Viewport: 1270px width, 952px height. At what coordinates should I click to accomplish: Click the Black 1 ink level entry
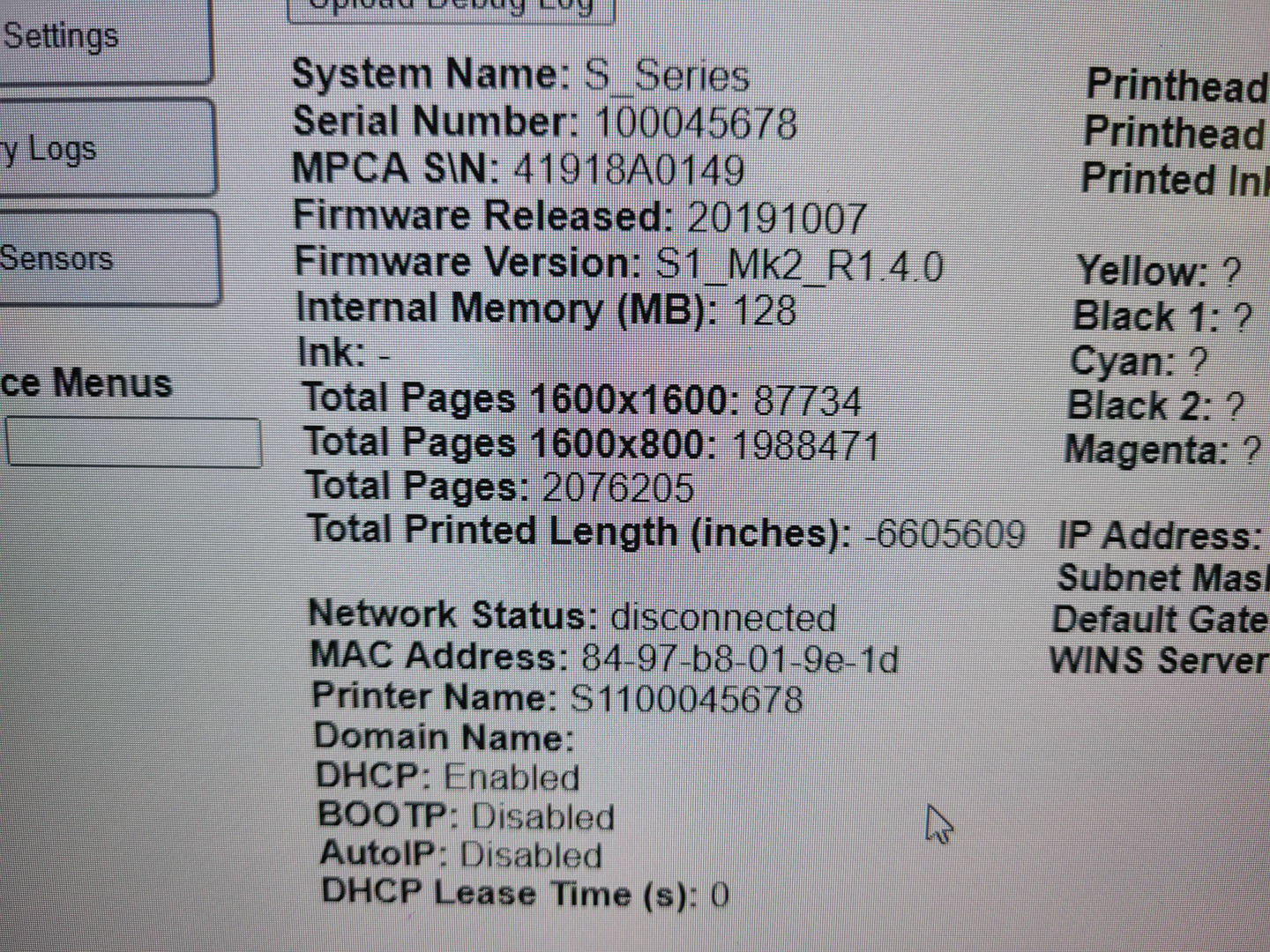pos(1162,316)
